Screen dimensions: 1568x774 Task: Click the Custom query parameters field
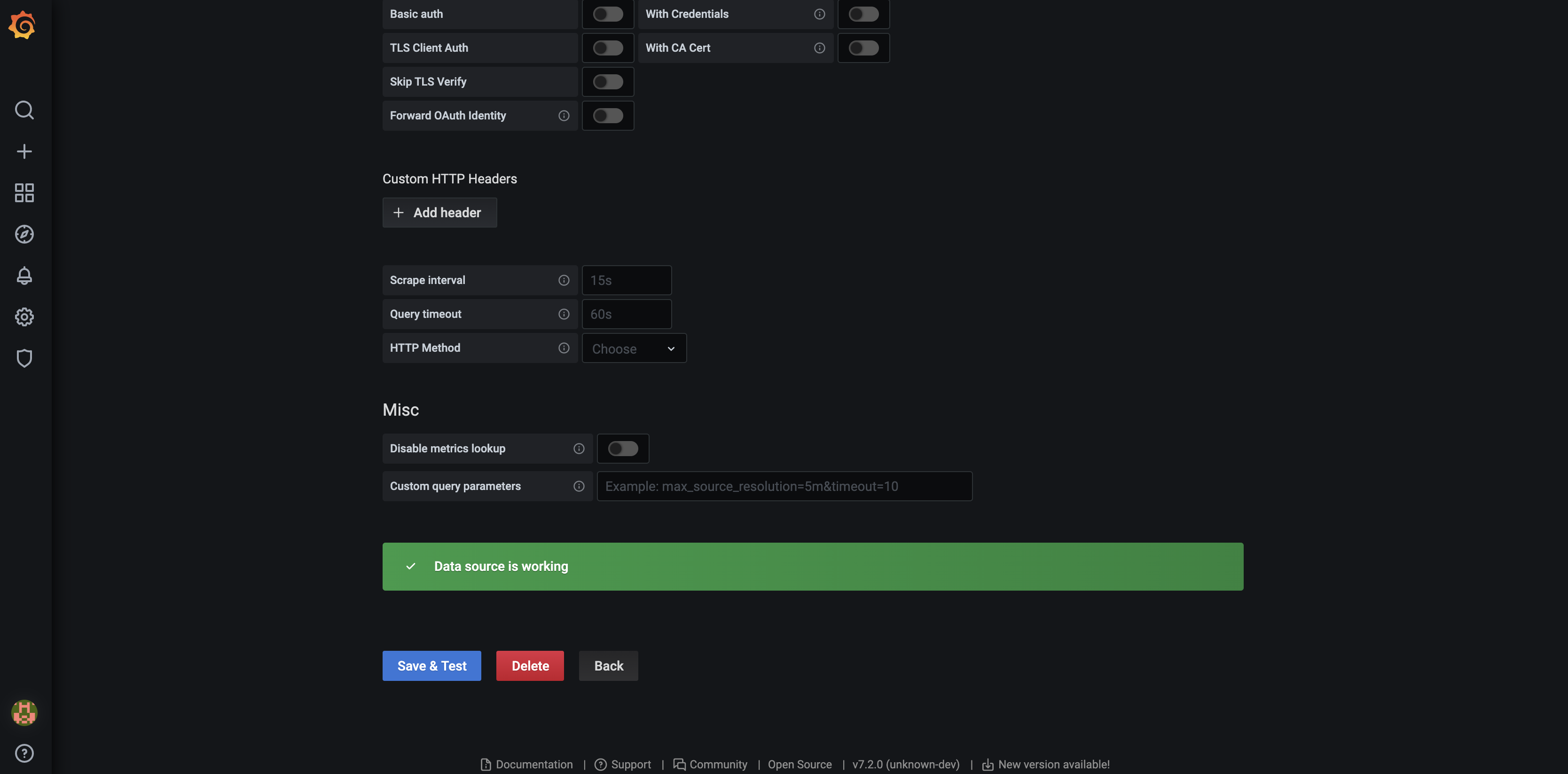click(x=784, y=487)
